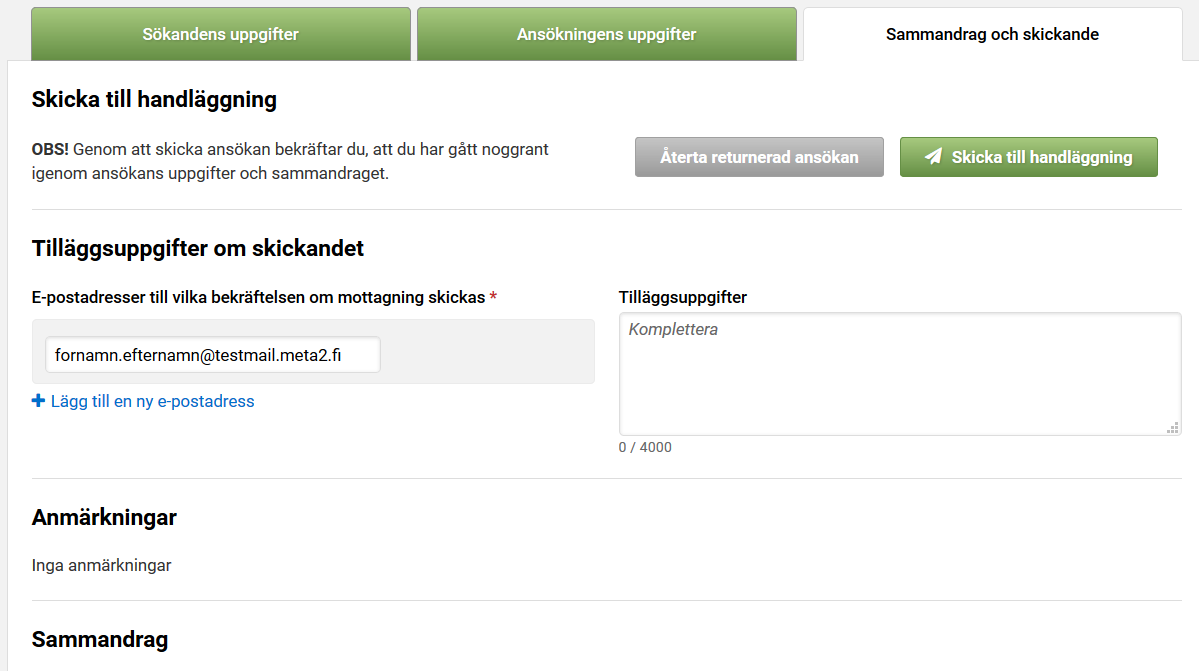Image resolution: width=1199 pixels, height=671 pixels.
Task: Click the Tilläggsuppgifter field label
Action: (x=683, y=297)
